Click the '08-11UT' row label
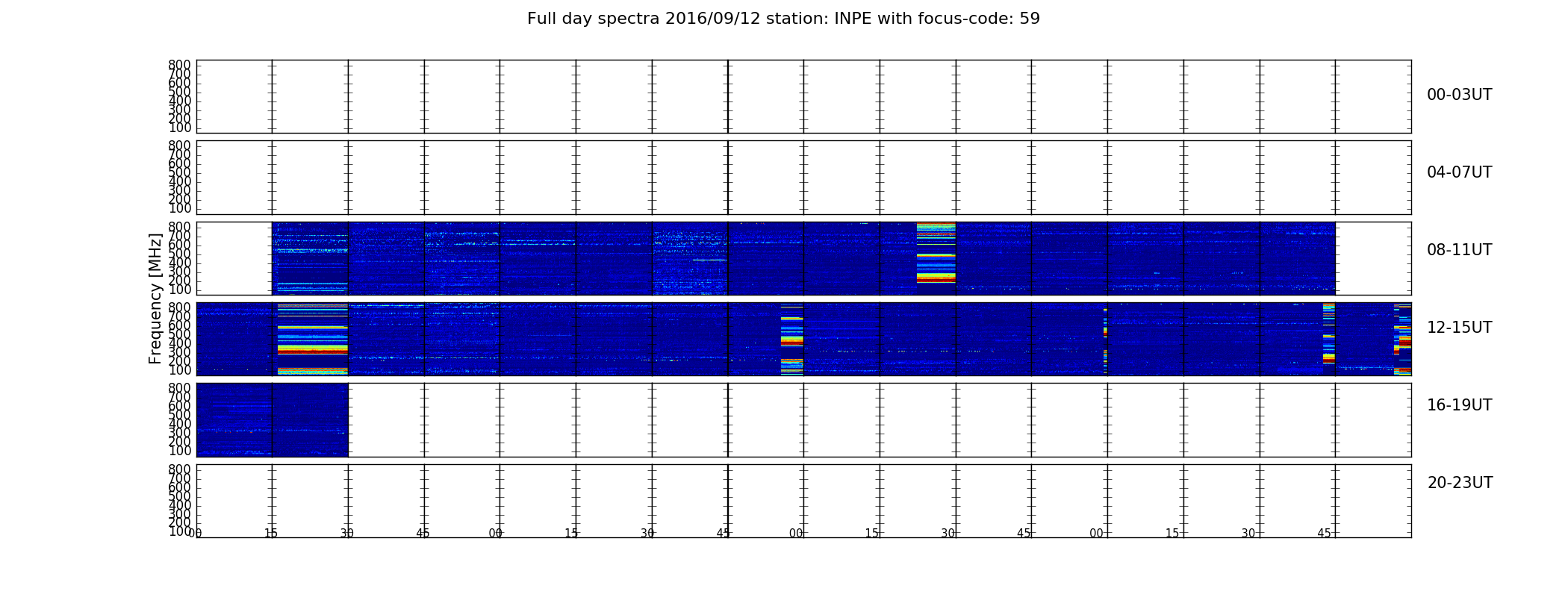The width and height of the screenshot is (1568, 597). point(1459,250)
